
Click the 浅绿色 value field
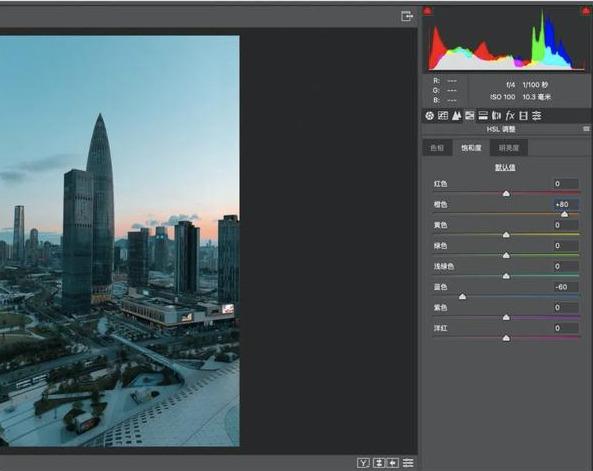[x=565, y=266]
